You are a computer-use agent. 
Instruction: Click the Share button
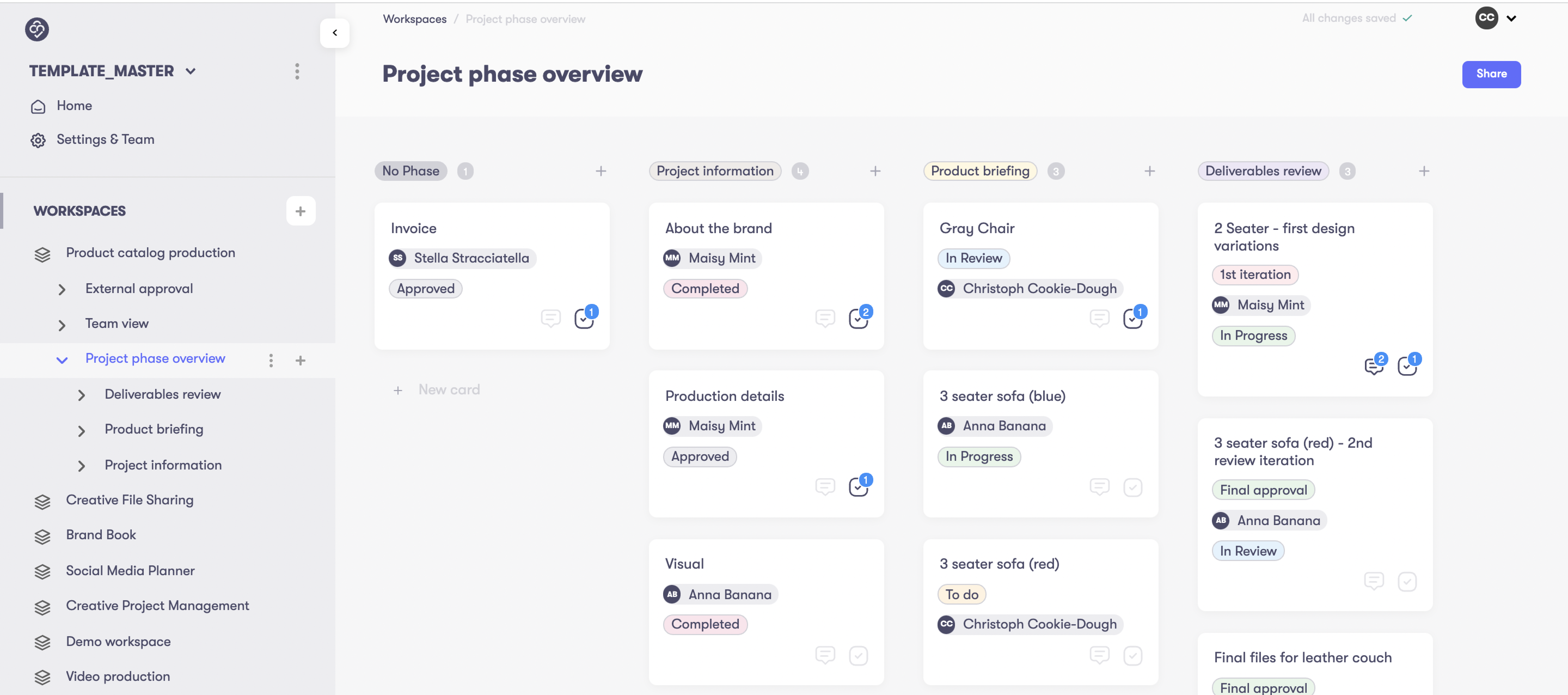pyautogui.click(x=1491, y=74)
